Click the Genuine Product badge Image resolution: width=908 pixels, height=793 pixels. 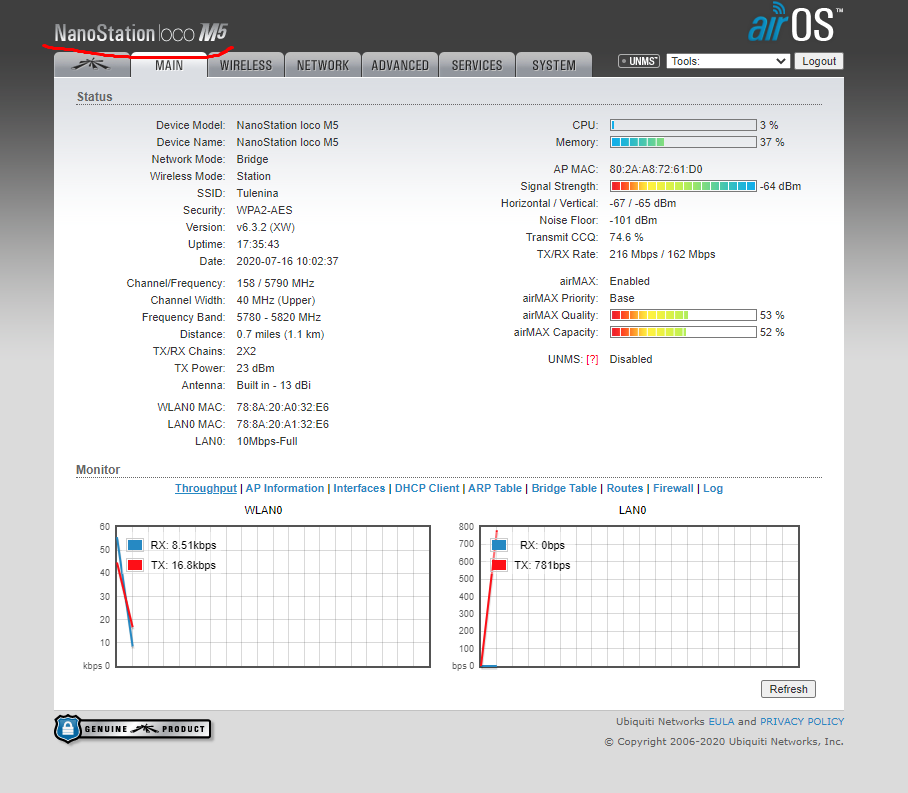tap(133, 729)
